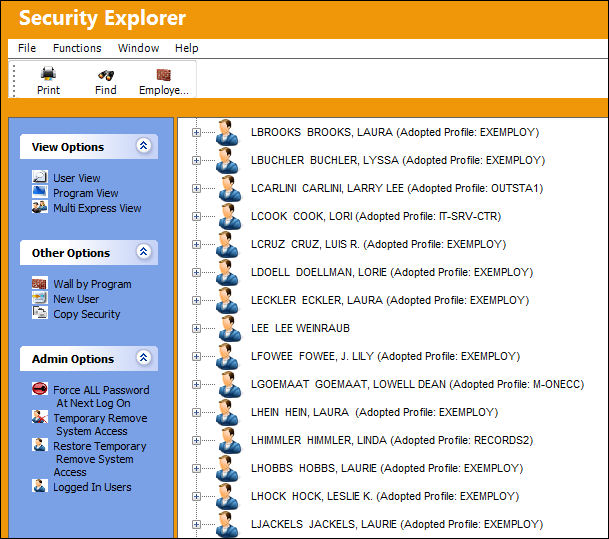Open the Window menu
This screenshot has height=539, width=609.
138,48
